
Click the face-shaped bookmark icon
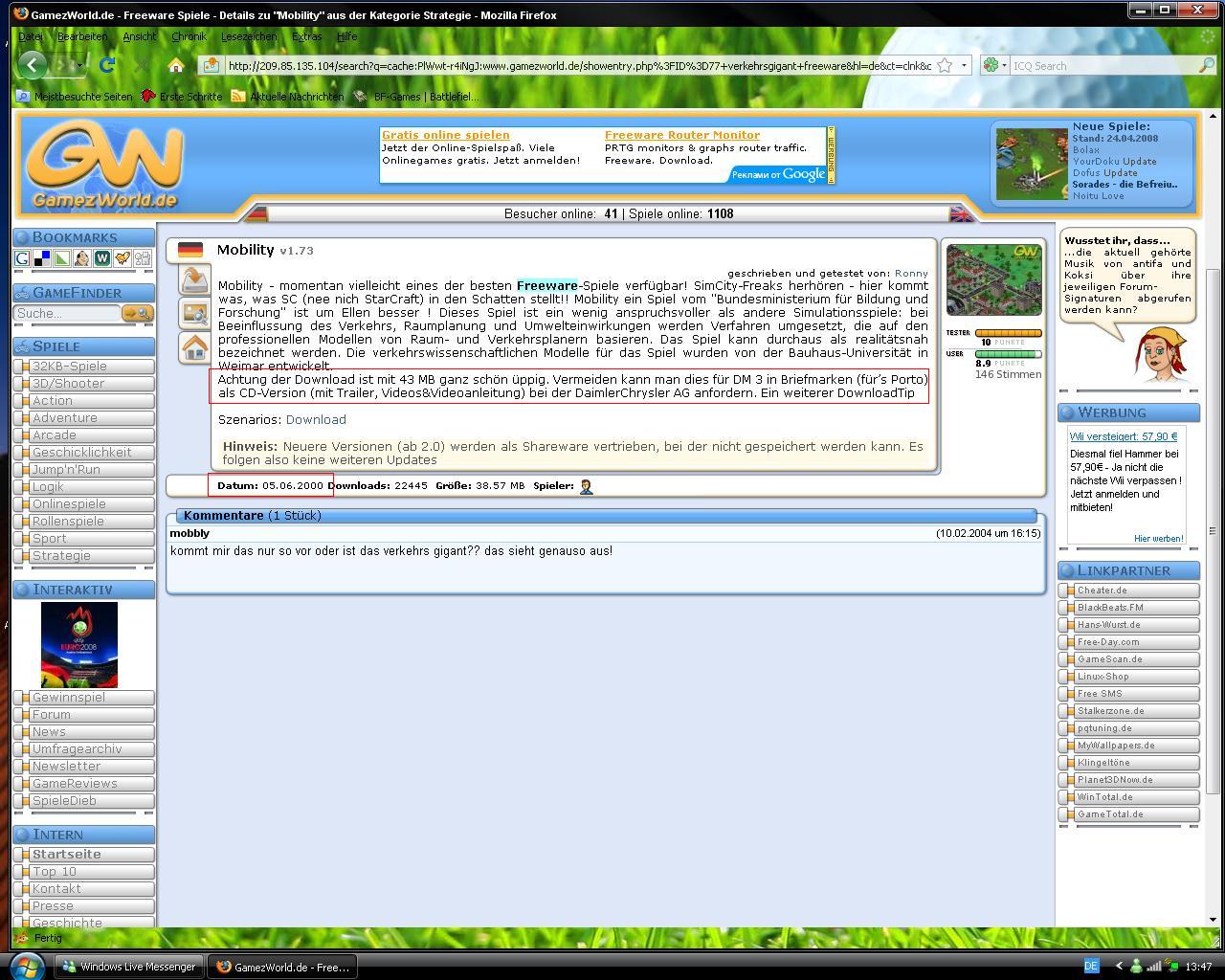coord(82,258)
